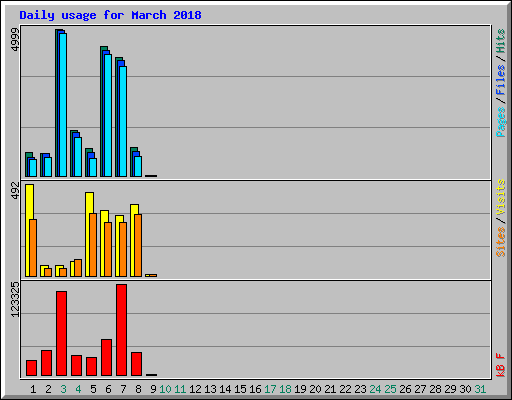Click the x-axis day label 9
Screen dimensions: 512x400
(x=153, y=389)
